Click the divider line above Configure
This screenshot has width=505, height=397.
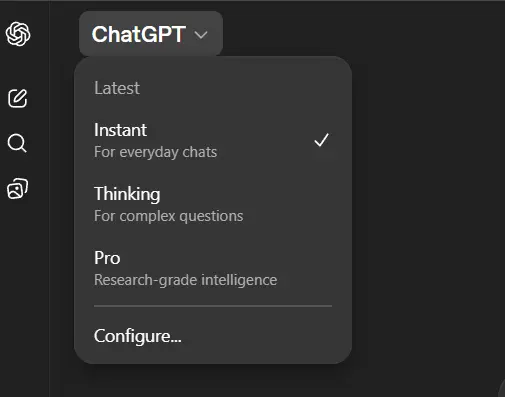coord(213,305)
